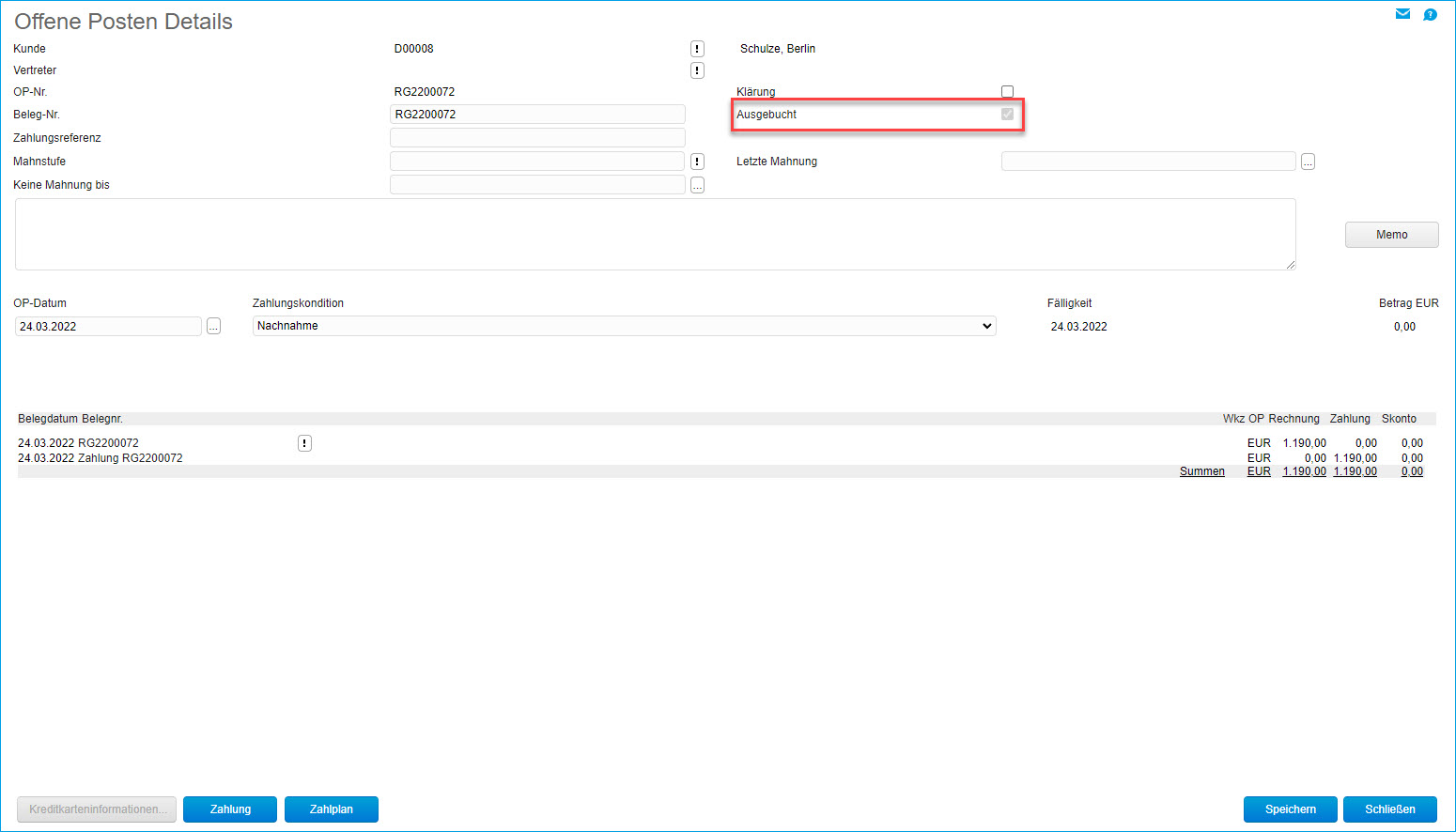Click inside the large memo text area

pos(655,235)
